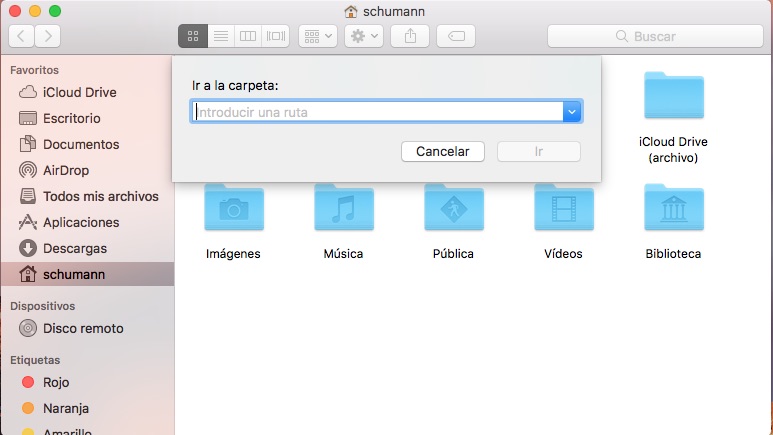Switch to icon view

pyautogui.click(x=193, y=36)
